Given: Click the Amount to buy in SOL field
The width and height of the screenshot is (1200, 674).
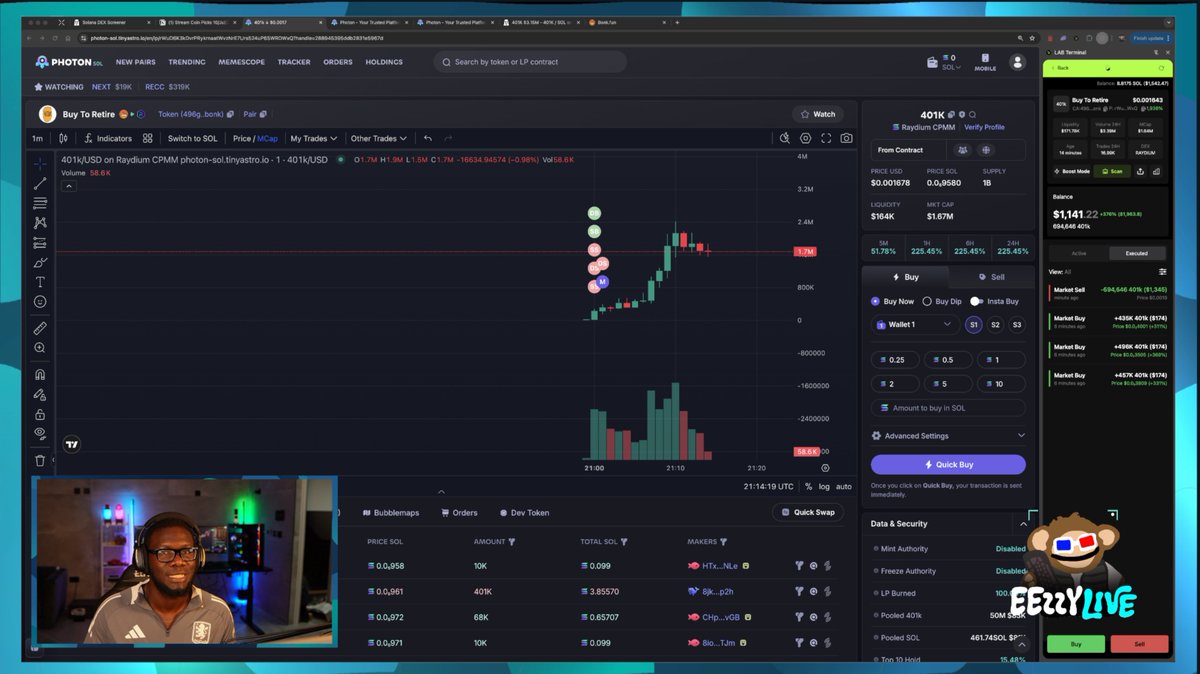Looking at the screenshot, I should [948, 408].
